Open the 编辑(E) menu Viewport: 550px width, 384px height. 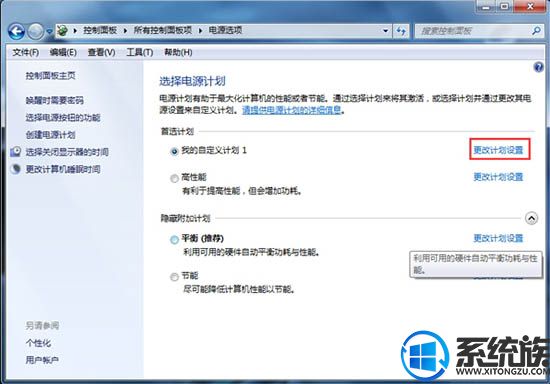[x=63, y=53]
